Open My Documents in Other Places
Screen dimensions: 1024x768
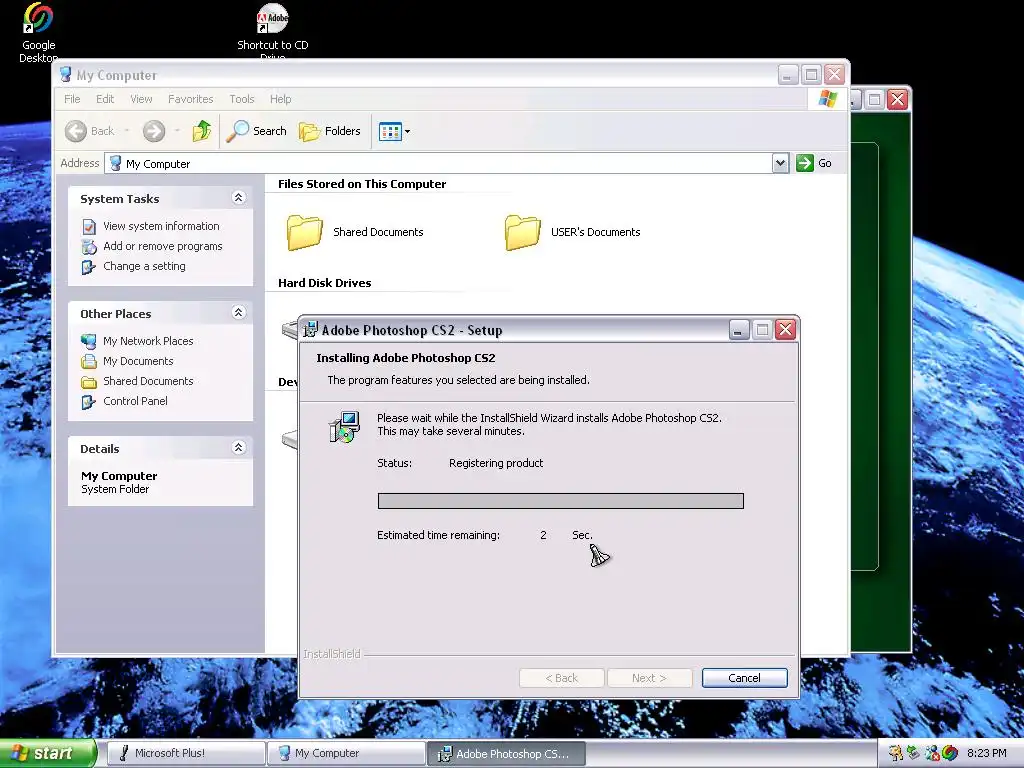[x=138, y=361]
